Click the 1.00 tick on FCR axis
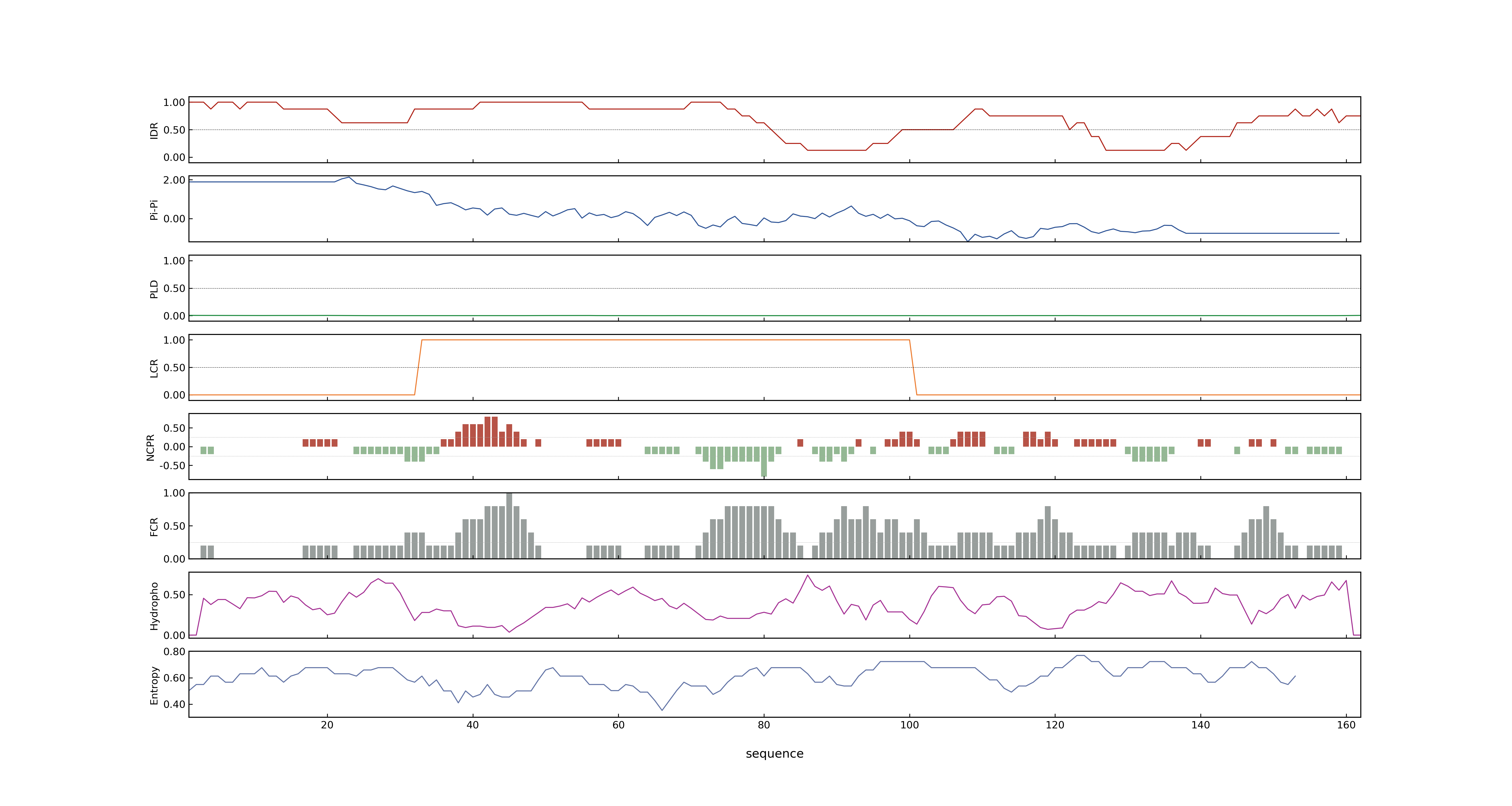Viewport: 1512px width, 806px height. [x=174, y=493]
